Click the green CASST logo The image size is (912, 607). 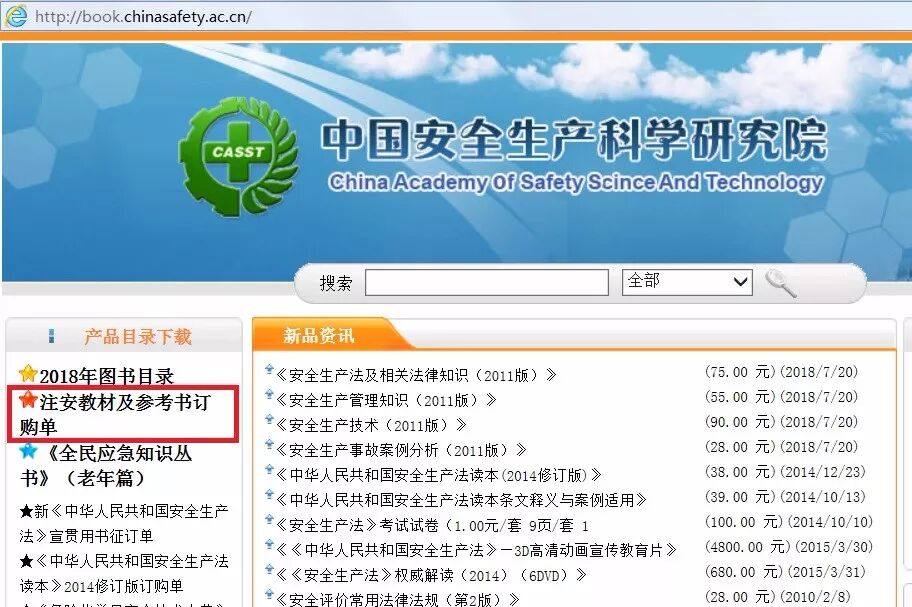238,156
